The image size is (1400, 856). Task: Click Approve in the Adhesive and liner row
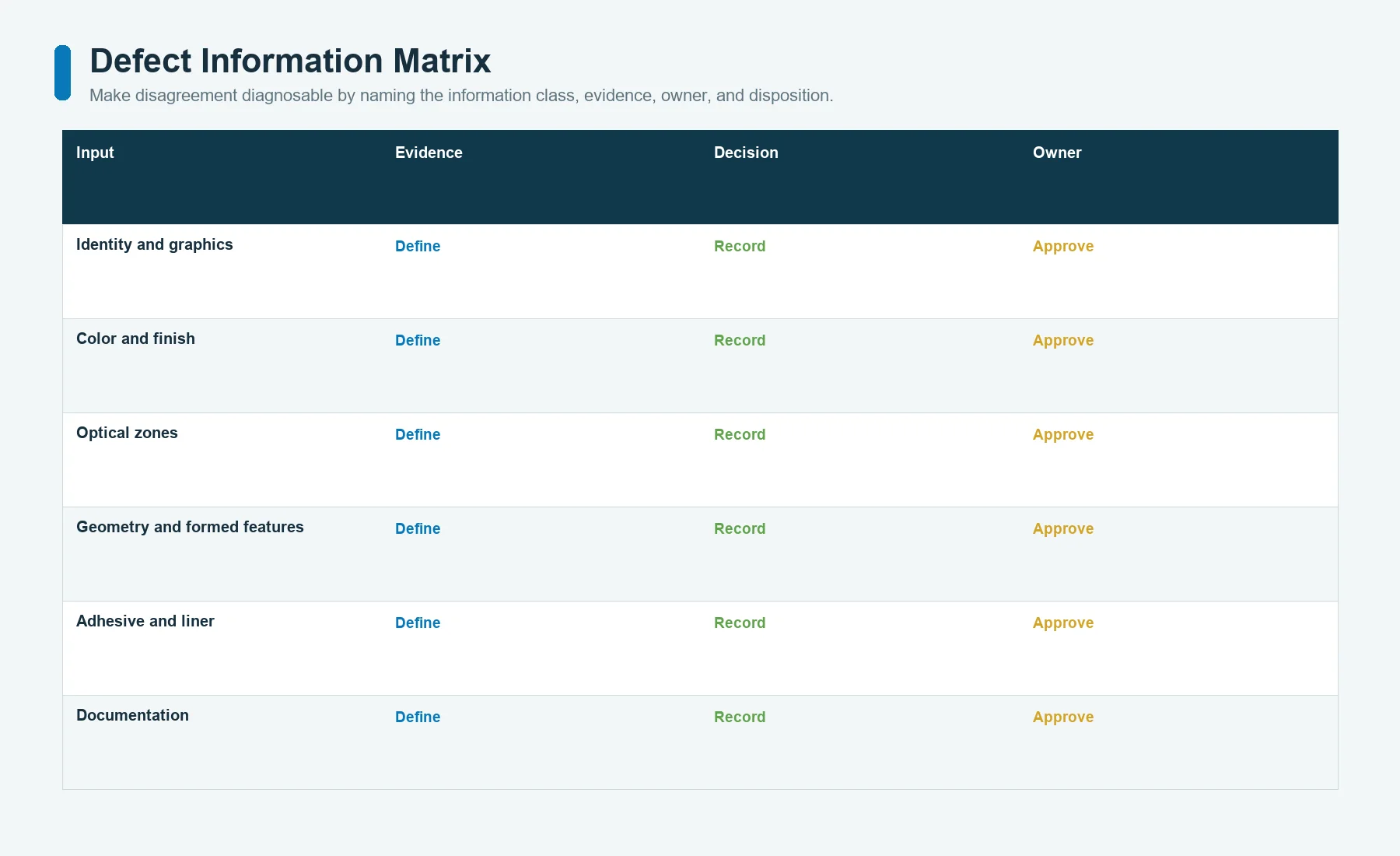pos(1063,623)
